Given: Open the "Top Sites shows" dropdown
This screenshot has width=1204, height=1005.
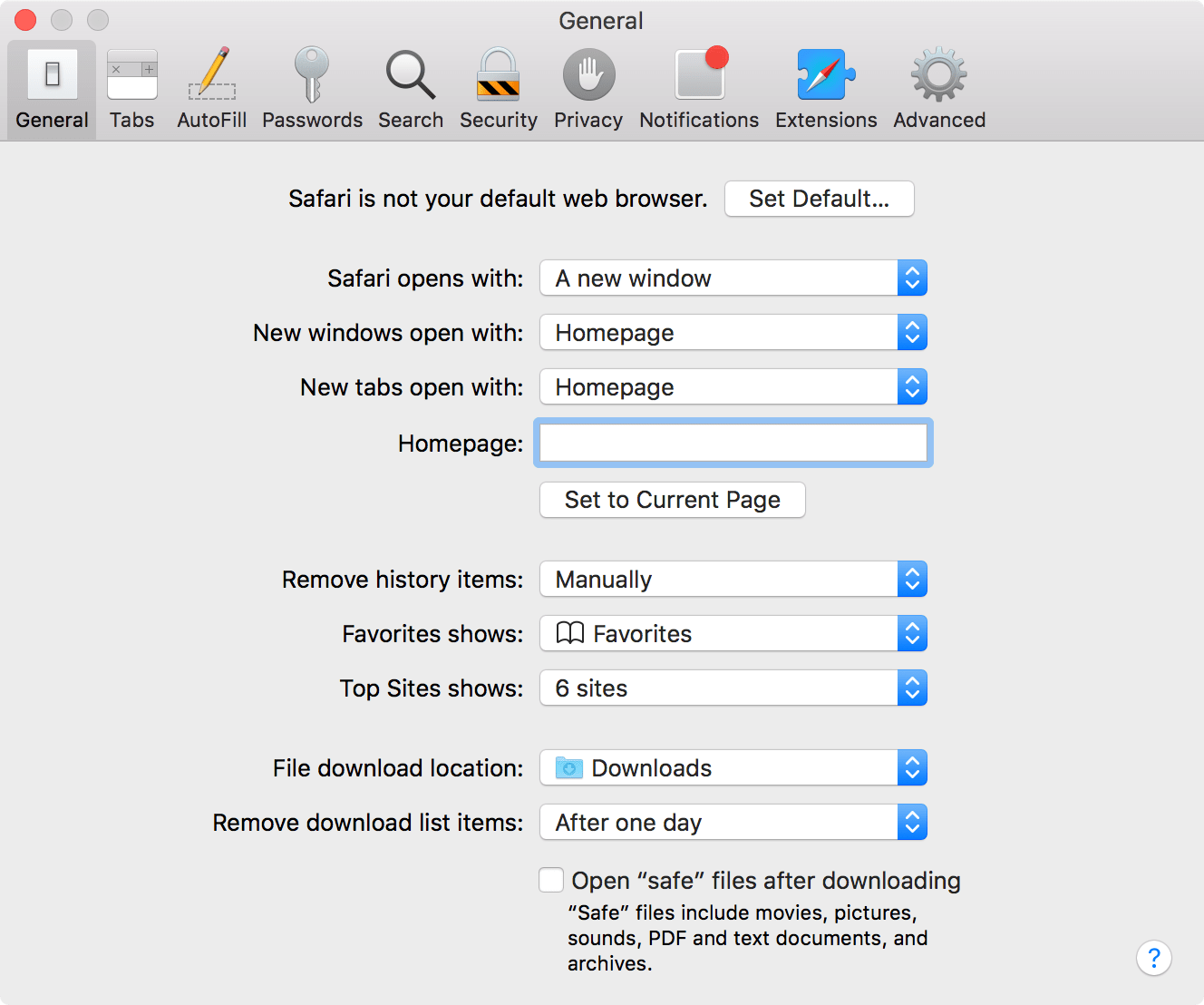Looking at the screenshot, I should [x=733, y=688].
